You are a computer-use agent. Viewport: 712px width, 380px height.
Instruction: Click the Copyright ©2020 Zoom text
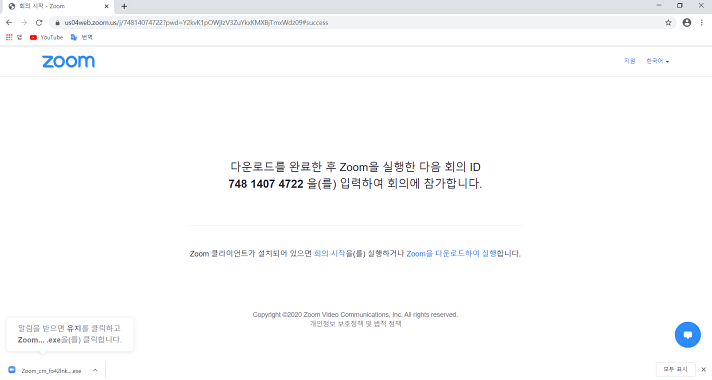click(355, 315)
